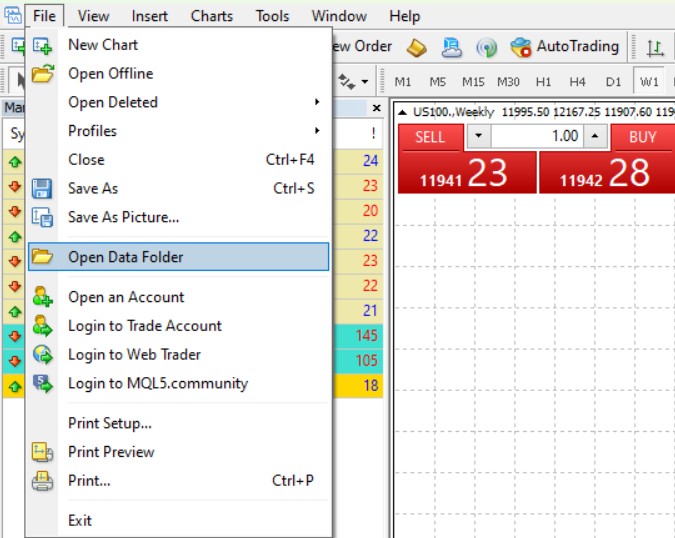Click the New Chart menu entry

178,45
